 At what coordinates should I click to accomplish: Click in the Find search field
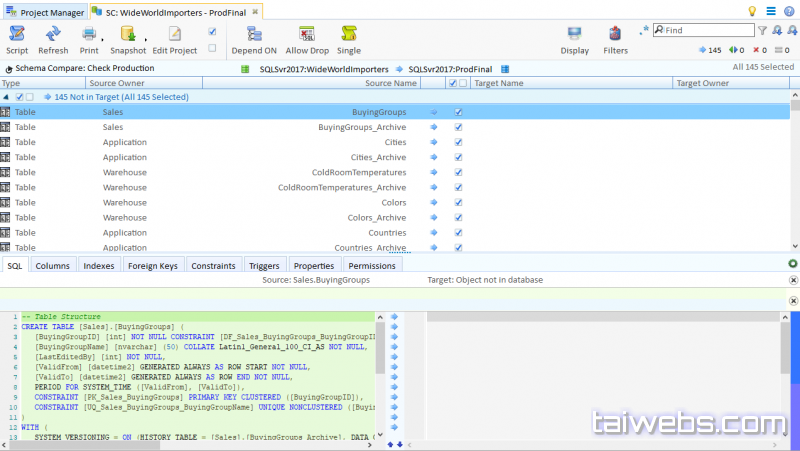point(705,30)
